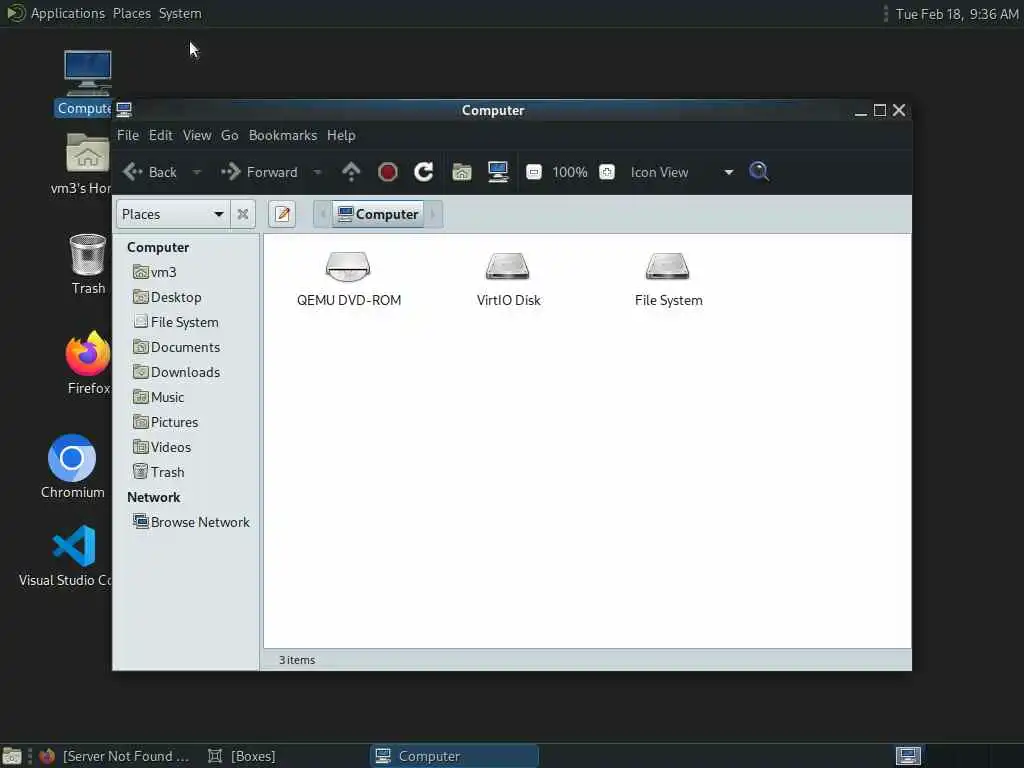Open the Edit menu
Screen dimensions: 1024x768
[x=161, y=135]
